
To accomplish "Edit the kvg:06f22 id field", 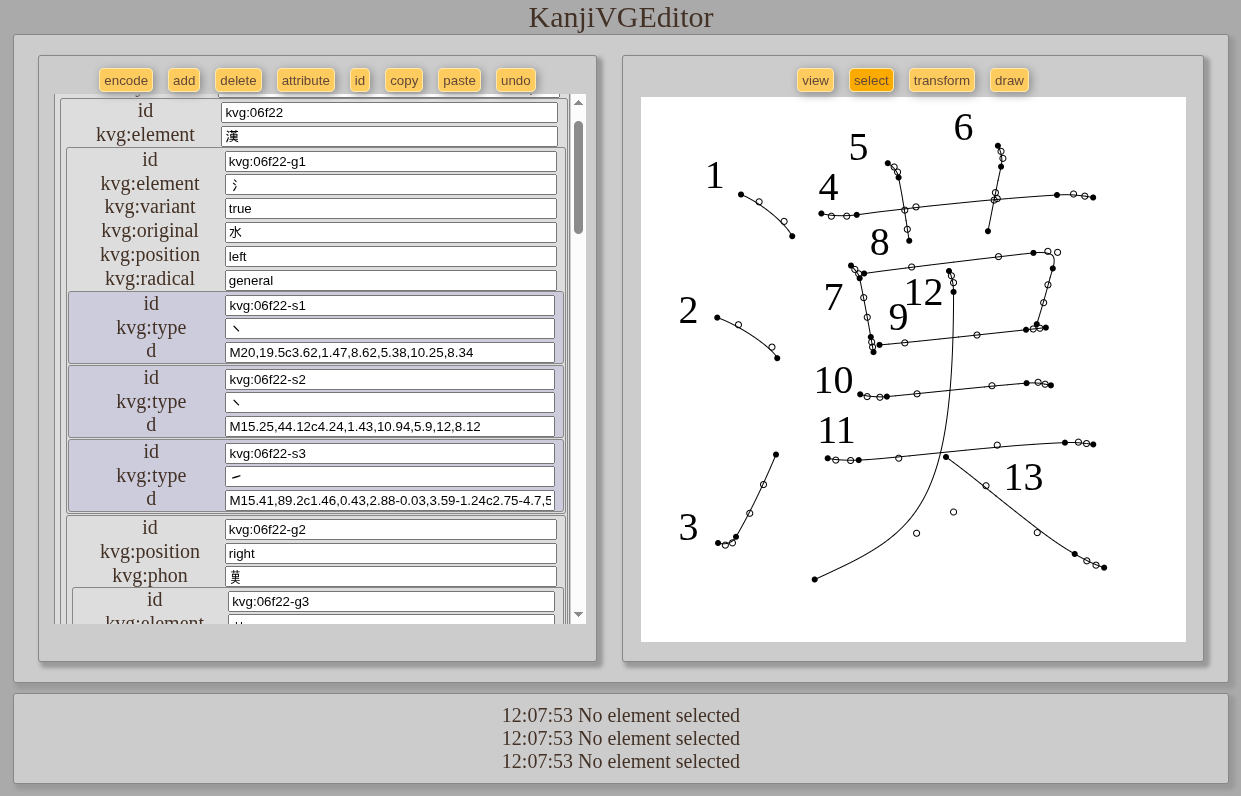I will tap(389, 112).
